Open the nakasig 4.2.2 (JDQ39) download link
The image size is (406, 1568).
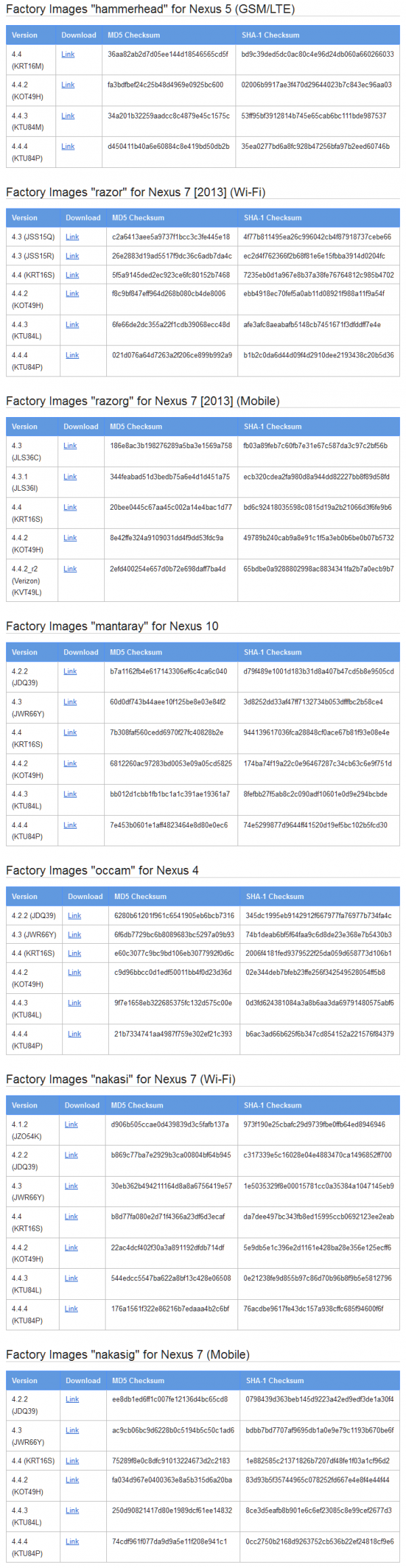72,1399
